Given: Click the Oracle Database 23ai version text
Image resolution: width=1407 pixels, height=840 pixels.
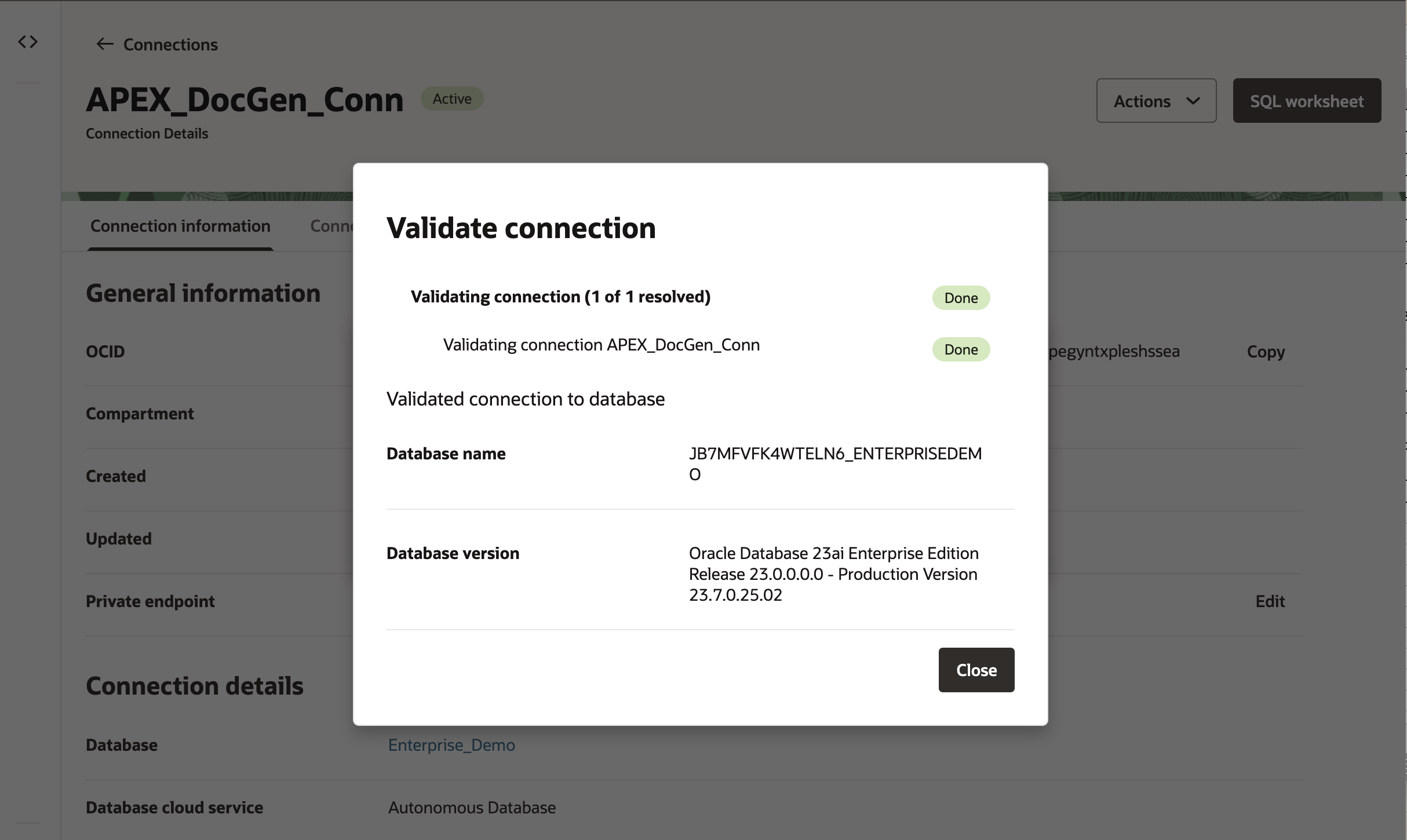Looking at the screenshot, I should coord(833,574).
